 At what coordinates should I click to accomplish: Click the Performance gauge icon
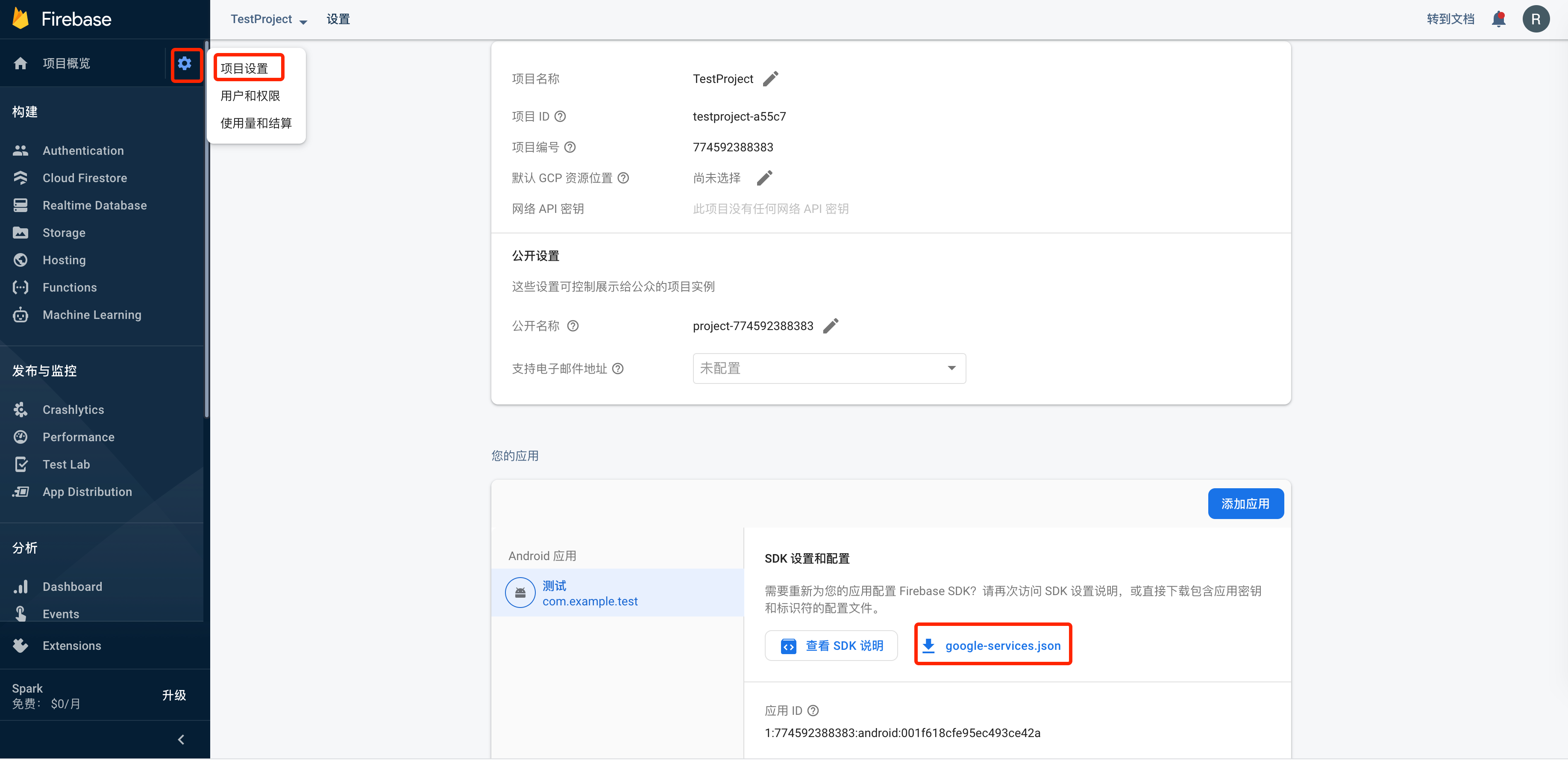pos(21,437)
